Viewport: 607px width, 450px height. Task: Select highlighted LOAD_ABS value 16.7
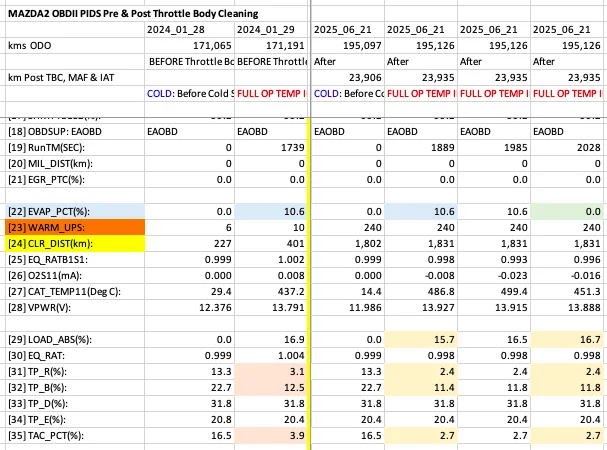567,340
